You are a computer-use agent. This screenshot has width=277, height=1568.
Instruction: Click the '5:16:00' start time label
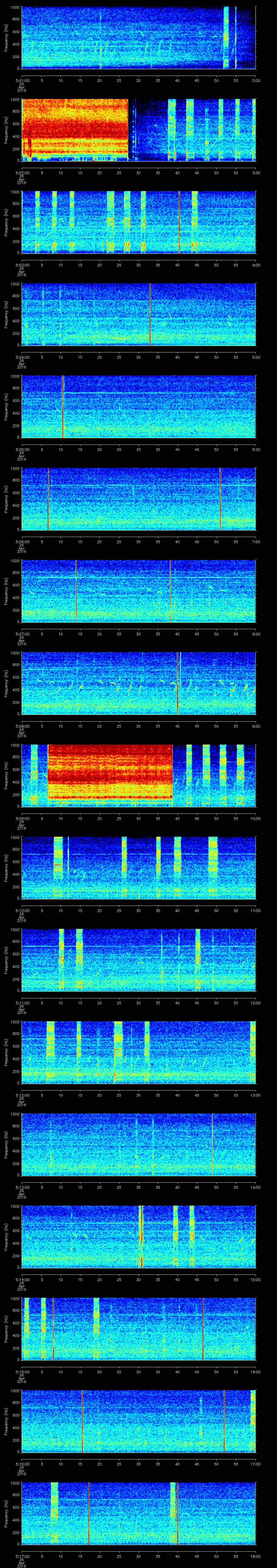pyautogui.click(x=22, y=1464)
